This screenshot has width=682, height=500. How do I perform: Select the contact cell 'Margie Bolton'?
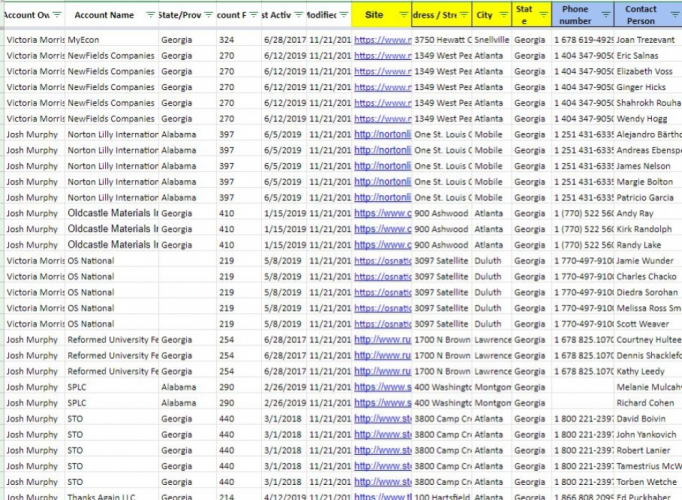pyautogui.click(x=648, y=182)
